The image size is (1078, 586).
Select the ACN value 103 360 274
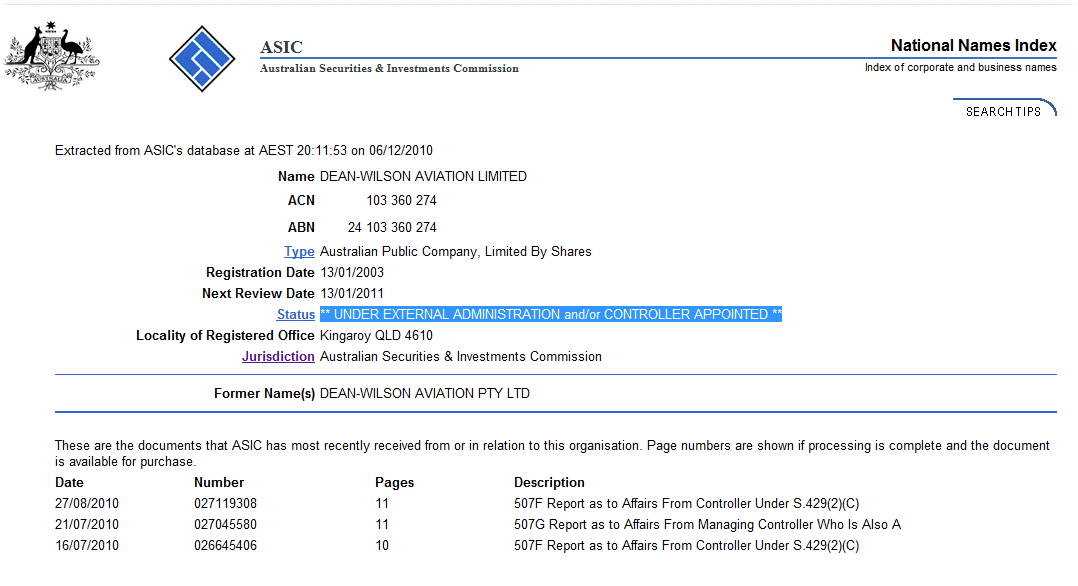(x=402, y=201)
